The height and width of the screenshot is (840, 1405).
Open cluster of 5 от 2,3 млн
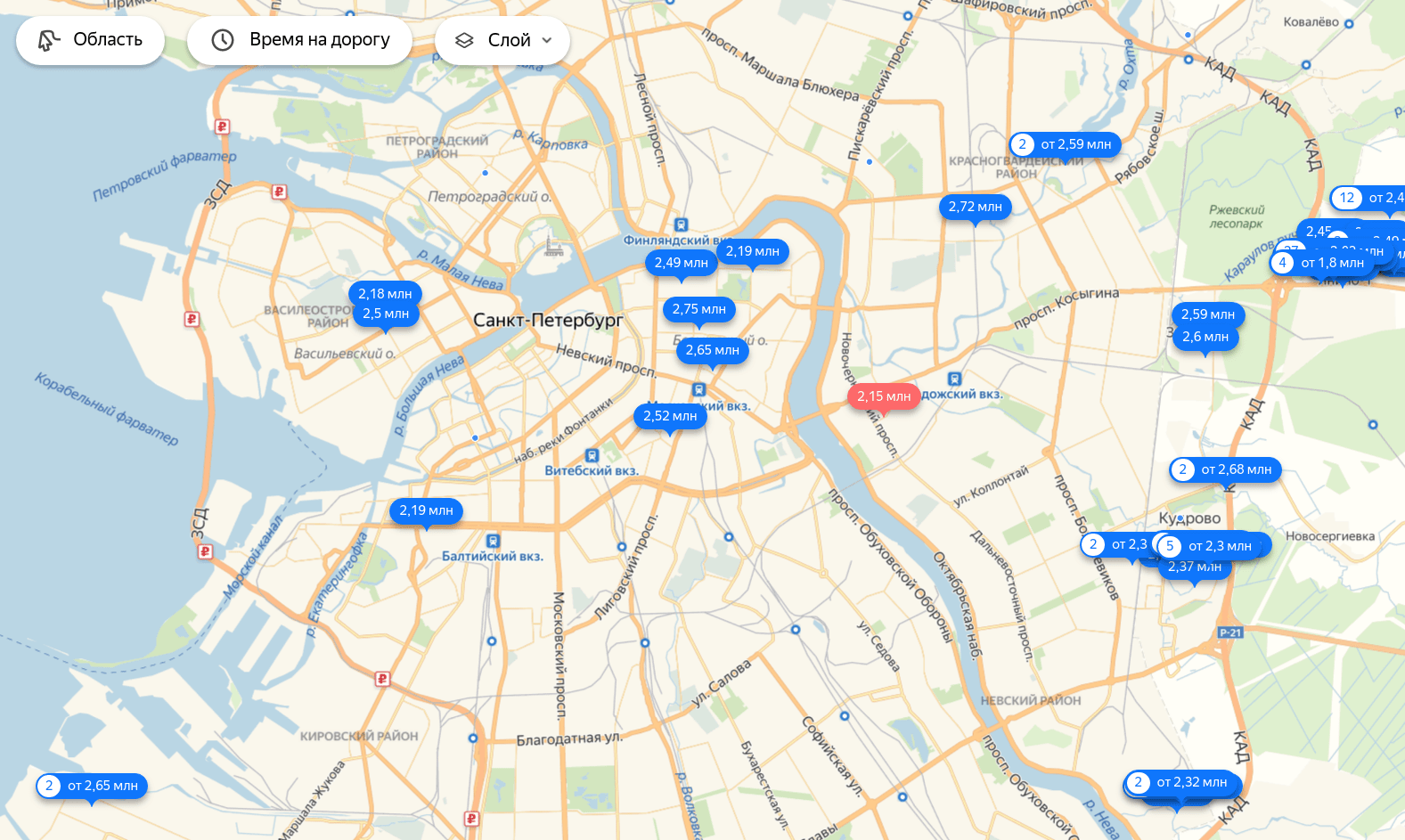(x=1209, y=546)
